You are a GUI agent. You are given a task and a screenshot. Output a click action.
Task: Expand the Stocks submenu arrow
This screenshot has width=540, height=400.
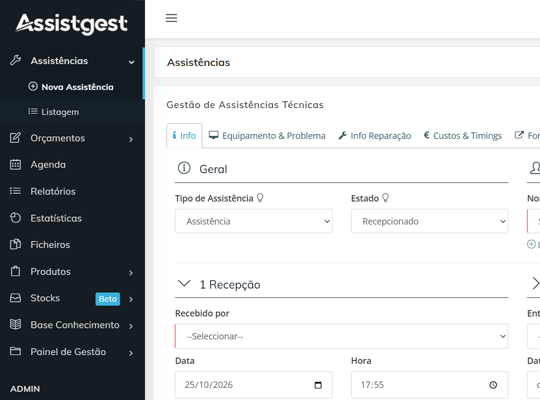131,299
